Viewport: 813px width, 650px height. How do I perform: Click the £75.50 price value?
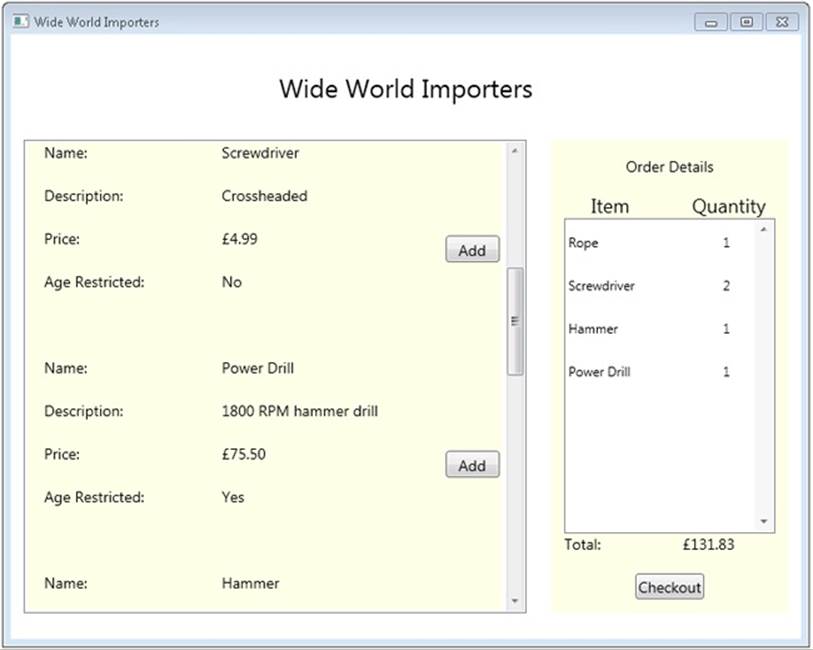(x=244, y=454)
